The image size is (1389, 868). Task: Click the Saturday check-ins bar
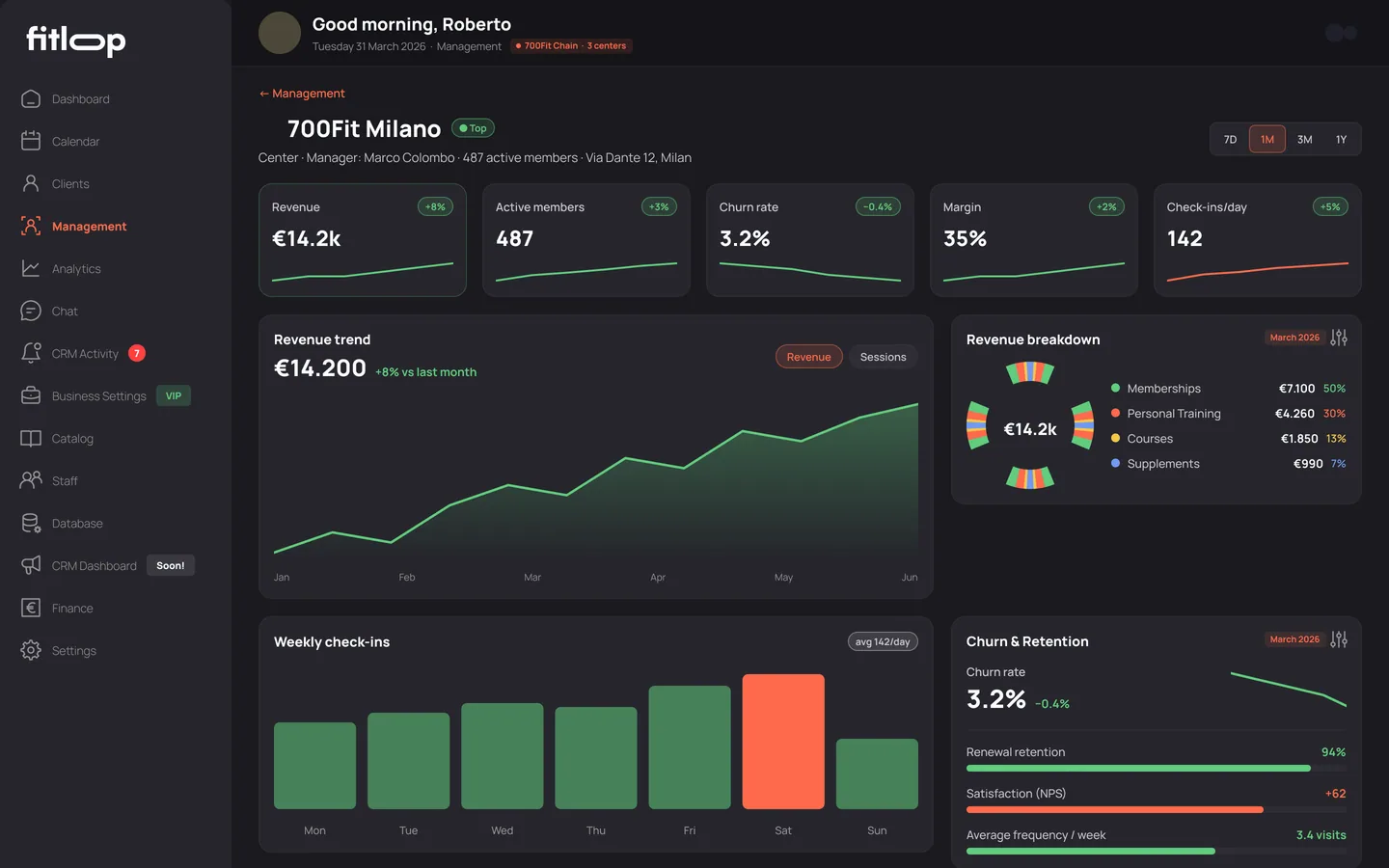click(783, 742)
